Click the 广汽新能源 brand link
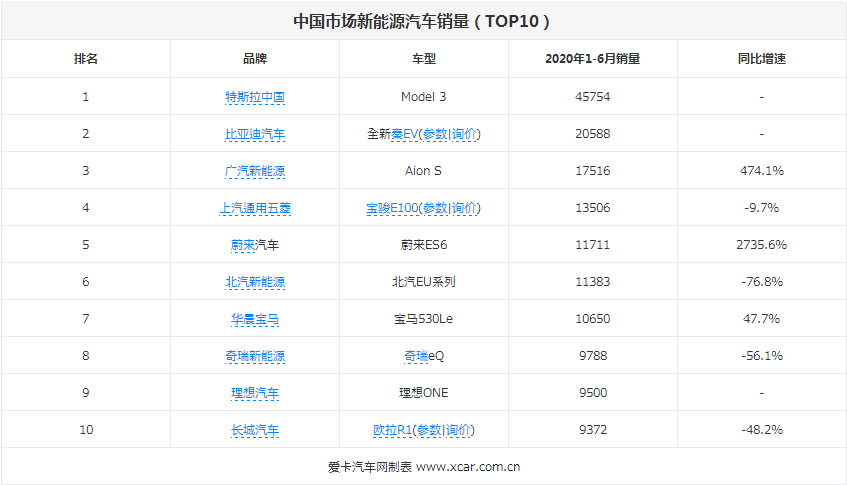The width and height of the screenshot is (847, 485). (x=255, y=171)
